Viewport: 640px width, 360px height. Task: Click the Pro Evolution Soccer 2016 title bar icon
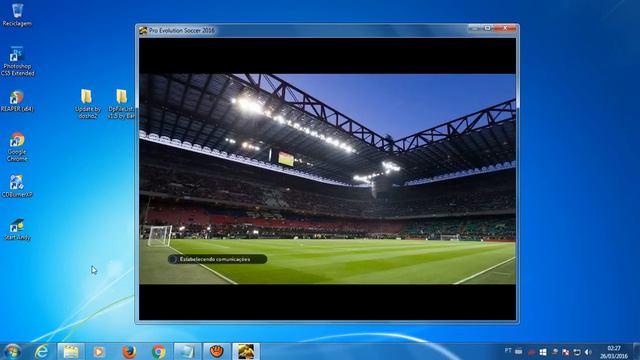143,30
